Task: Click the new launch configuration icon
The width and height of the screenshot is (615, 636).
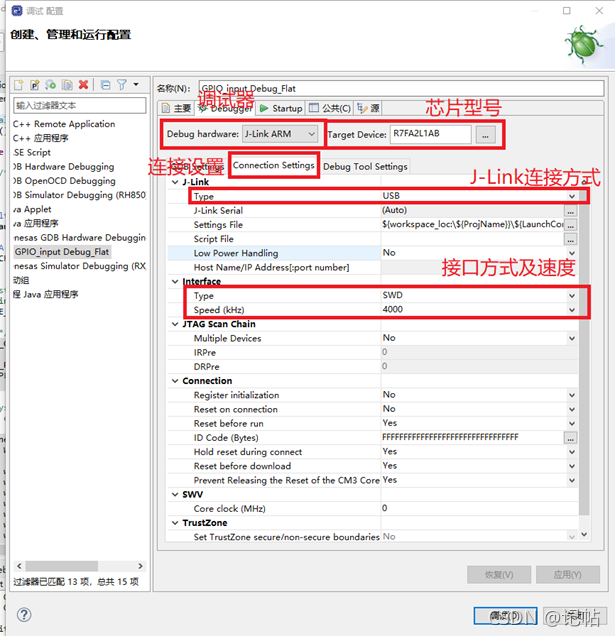Action: [19, 85]
